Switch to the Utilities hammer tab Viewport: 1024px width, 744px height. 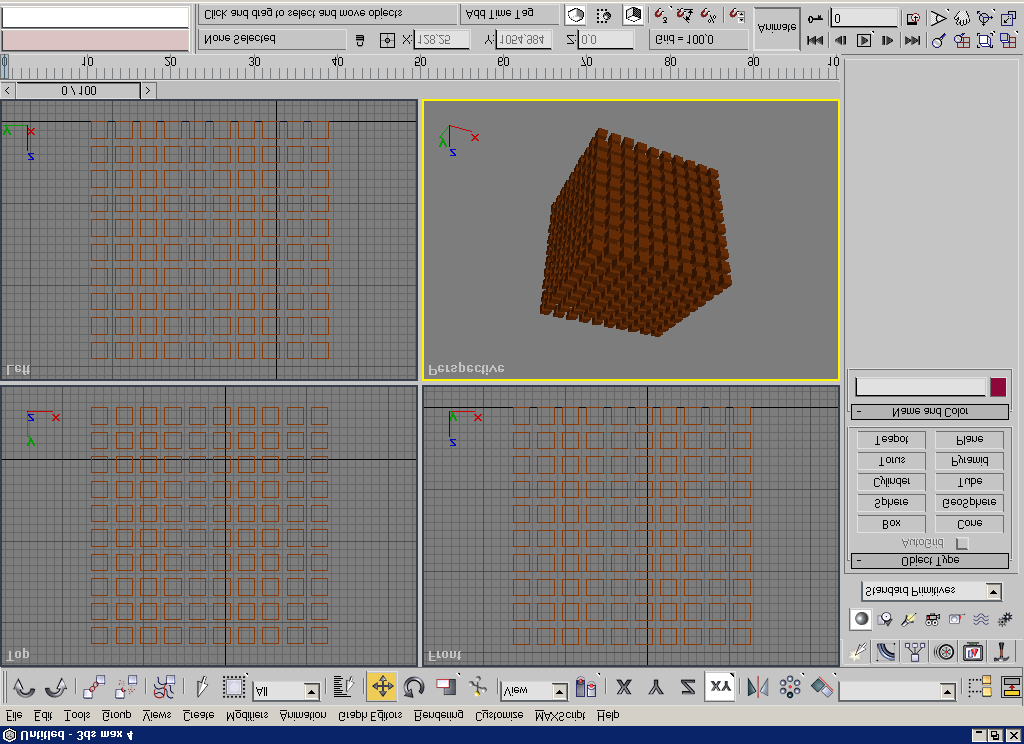click(x=1002, y=651)
